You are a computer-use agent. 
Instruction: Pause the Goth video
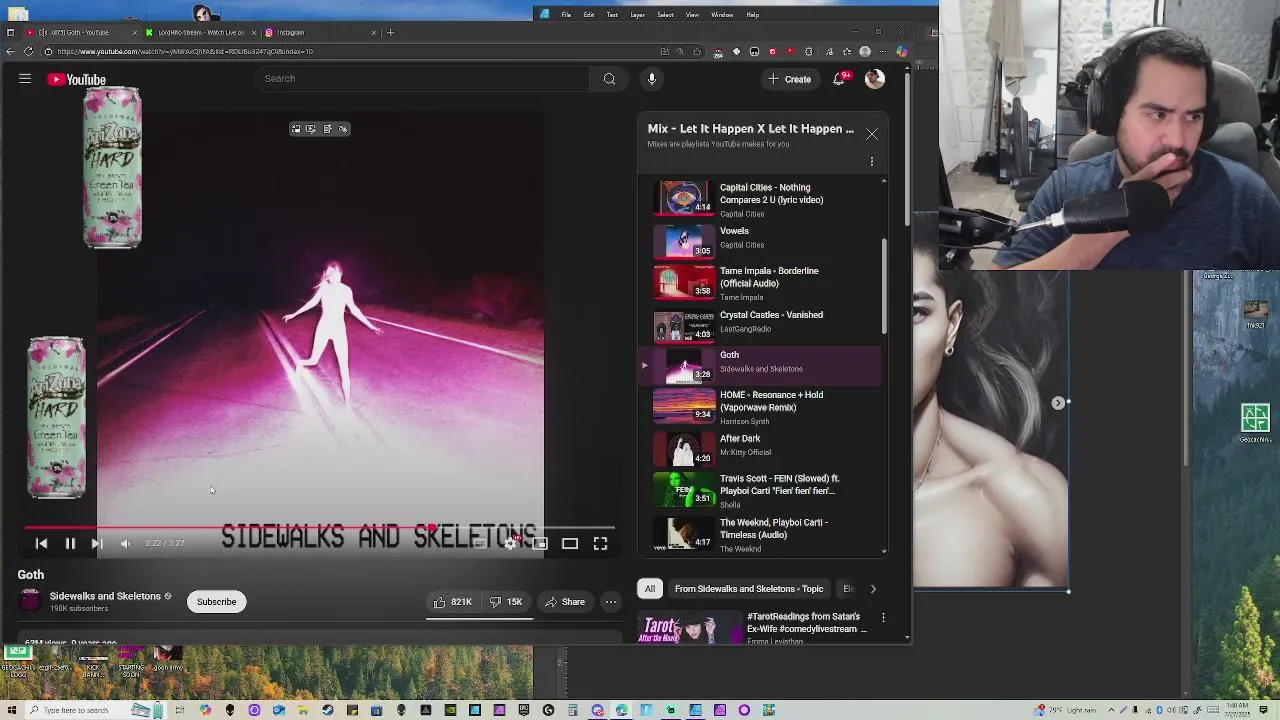(x=70, y=543)
